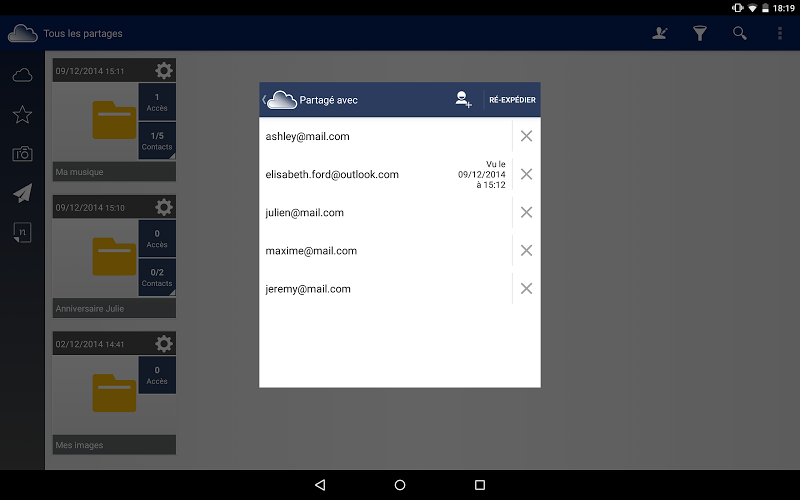
Task: Open the Mes images folder thumbnail
Action: [x=114, y=393]
